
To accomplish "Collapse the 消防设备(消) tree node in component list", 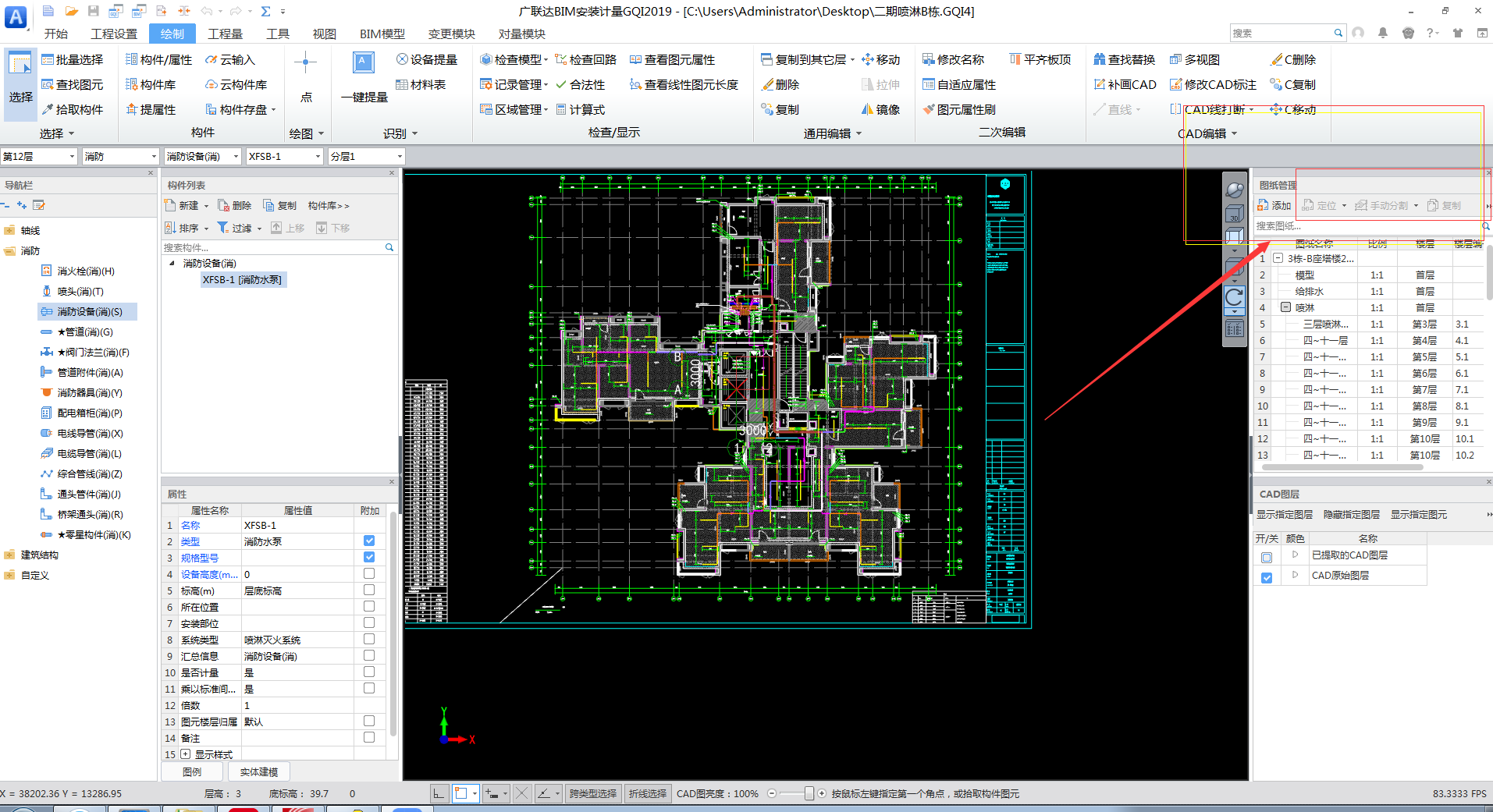I will tap(172, 264).
